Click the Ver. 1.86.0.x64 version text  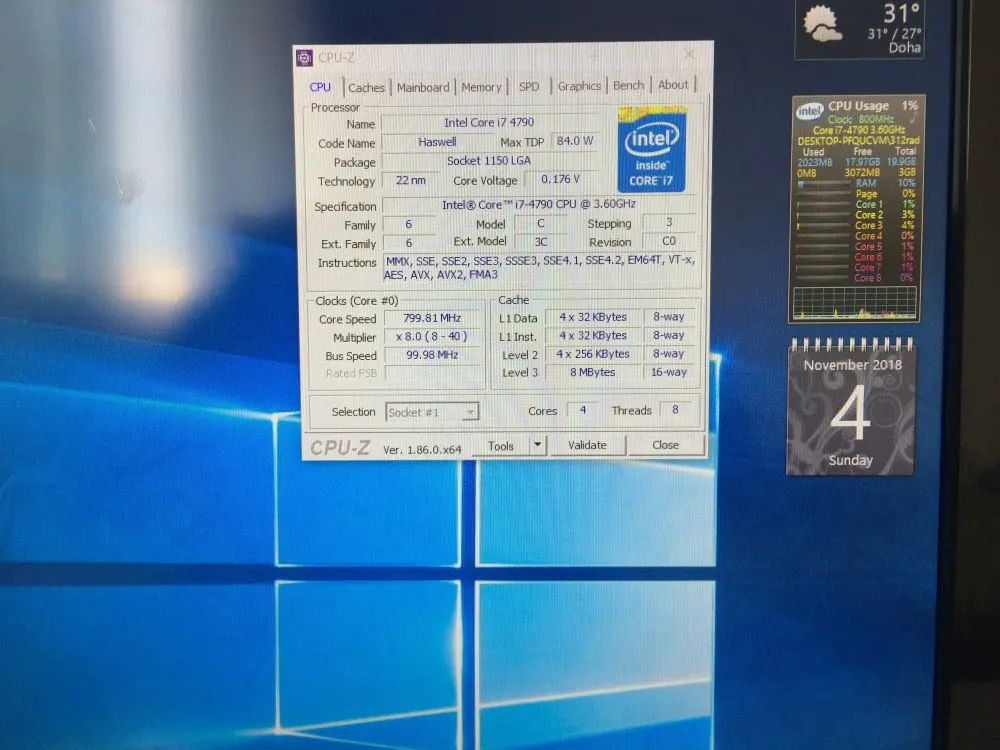422,450
